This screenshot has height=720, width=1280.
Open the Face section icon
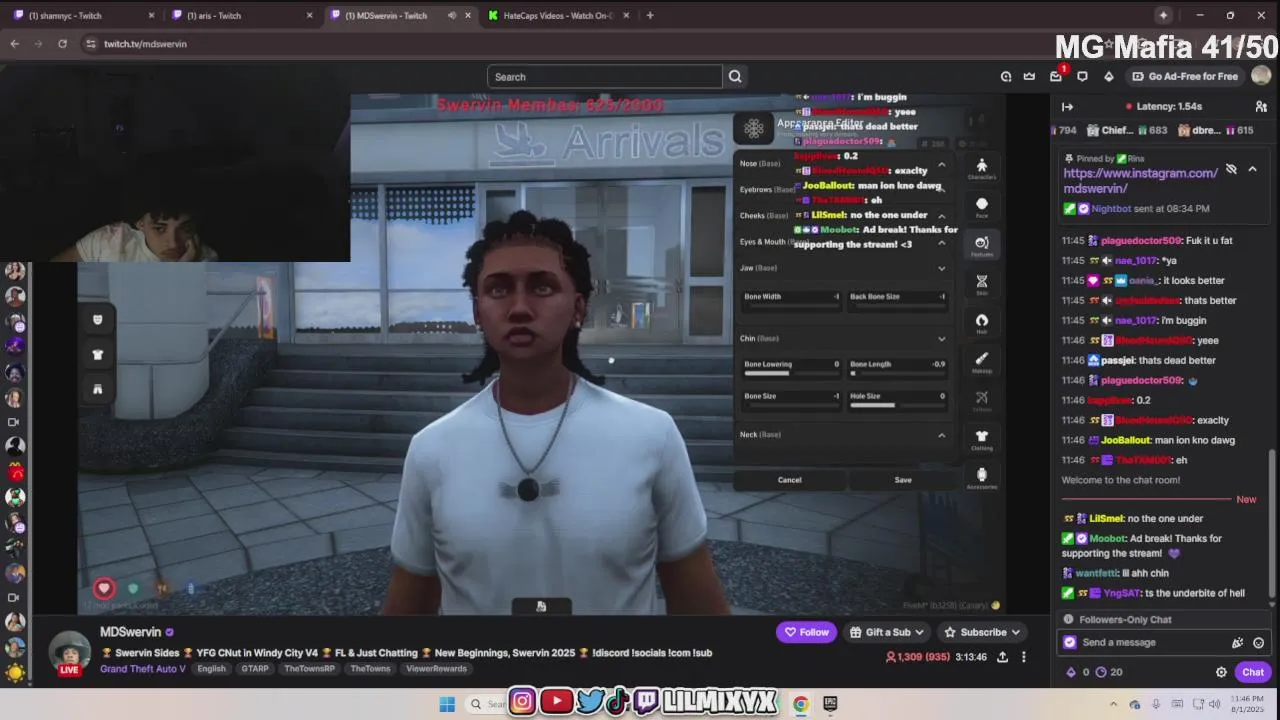pos(982,206)
